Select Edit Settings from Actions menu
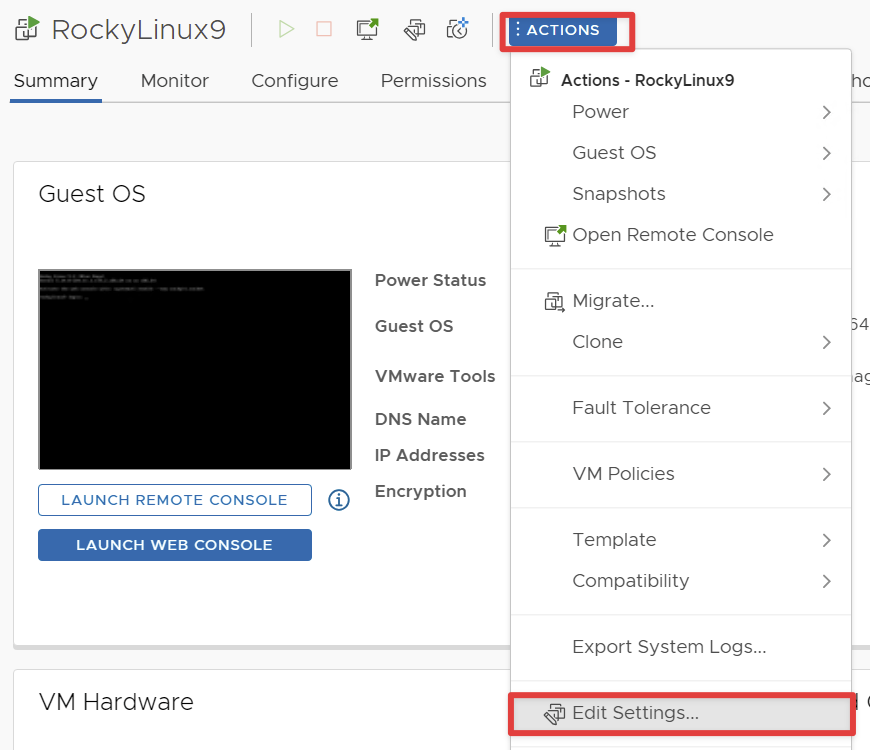This screenshot has height=750, width=870. [x=635, y=713]
